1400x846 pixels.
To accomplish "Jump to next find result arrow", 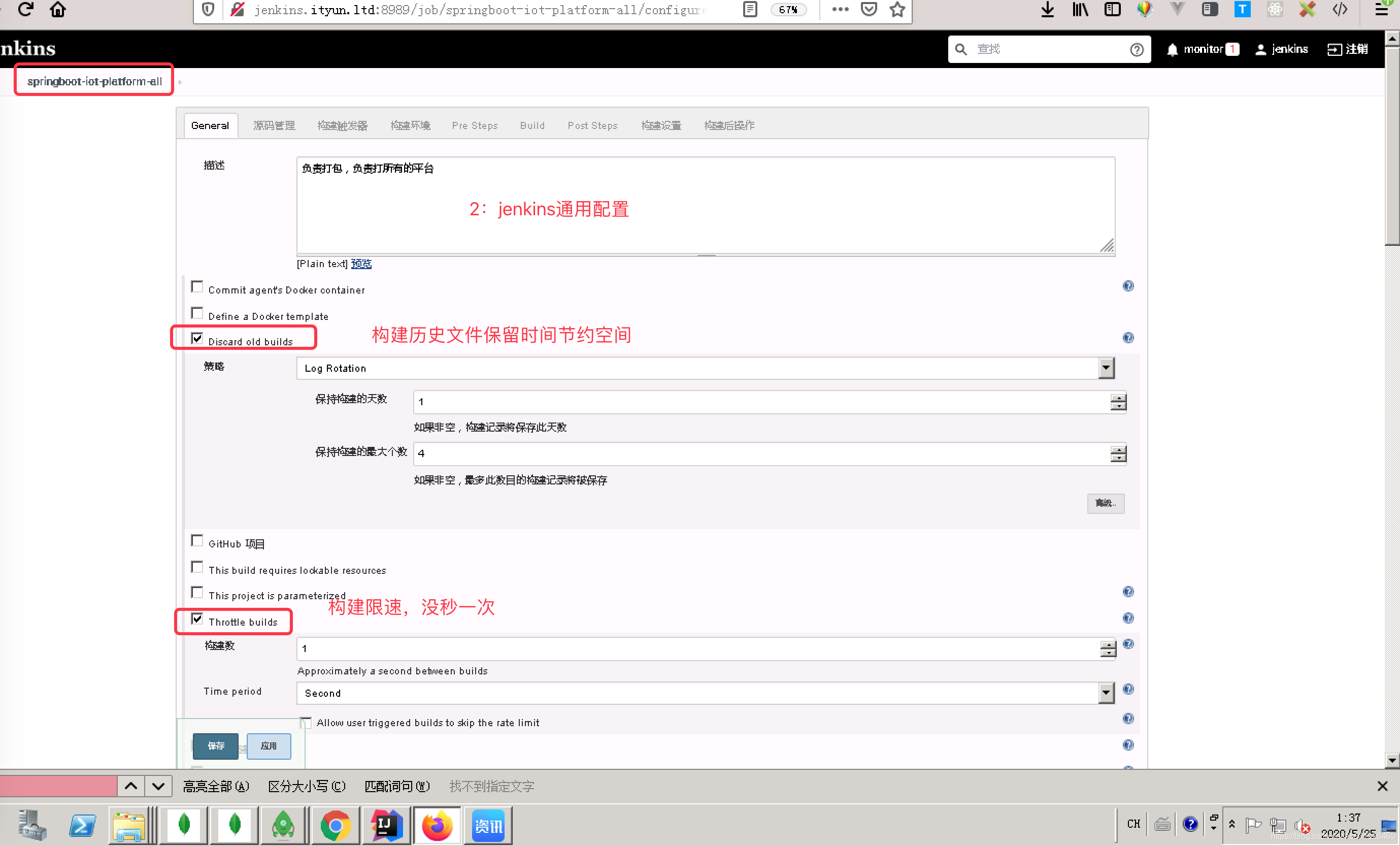I will coord(158,786).
